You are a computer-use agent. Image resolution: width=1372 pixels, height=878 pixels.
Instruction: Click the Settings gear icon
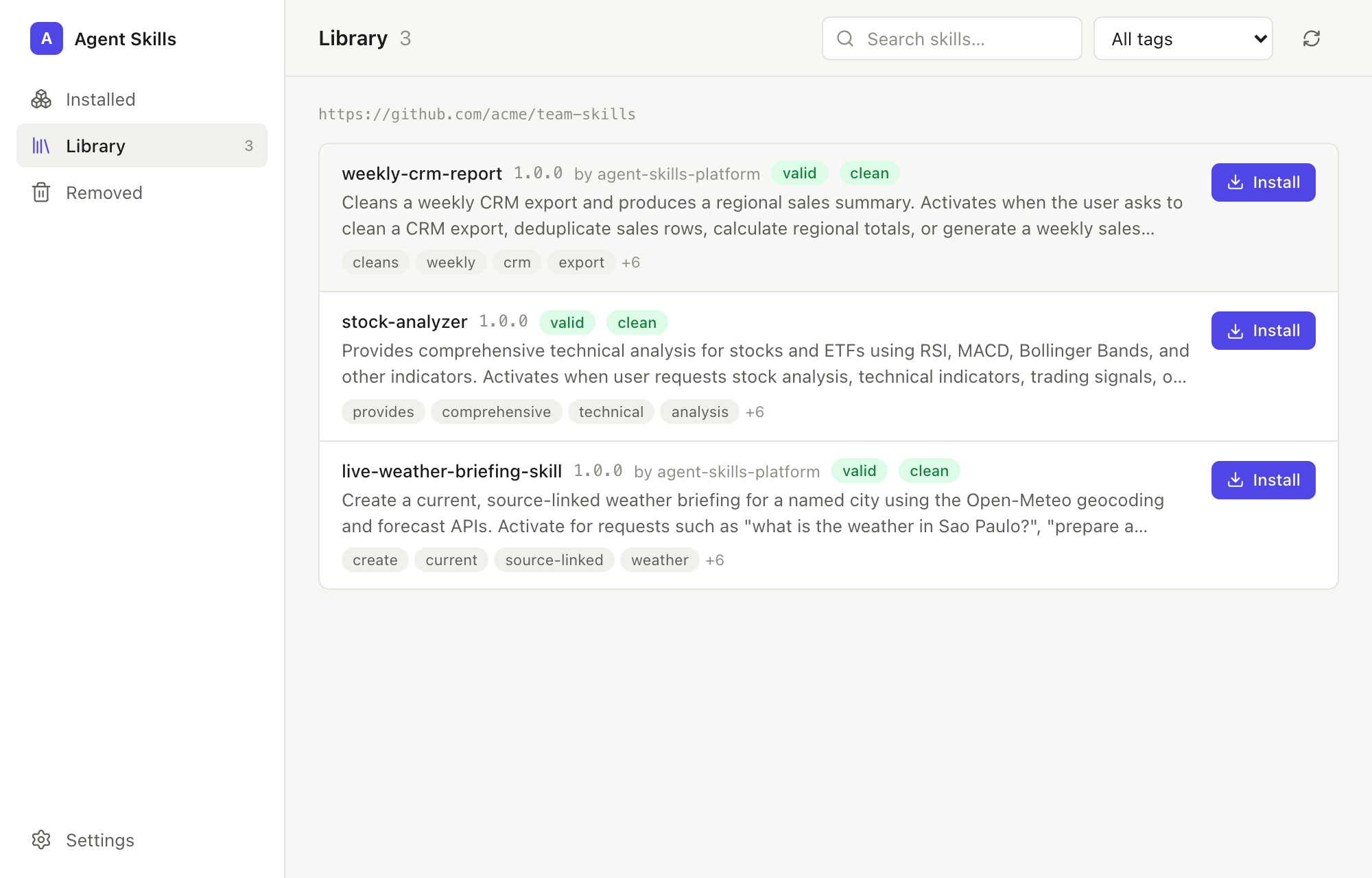(x=41, y=840)
